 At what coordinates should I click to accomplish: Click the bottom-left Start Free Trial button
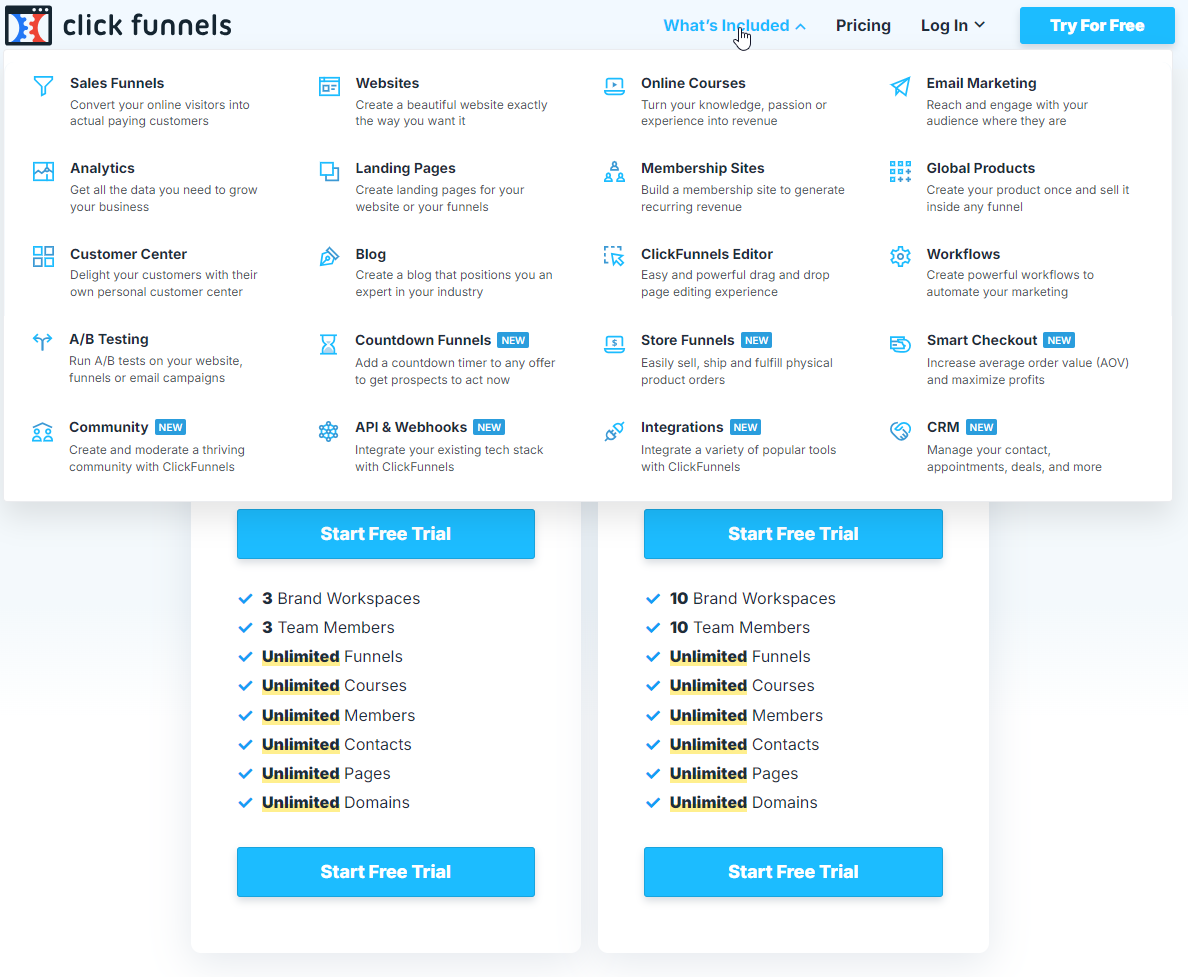[386, 872]
